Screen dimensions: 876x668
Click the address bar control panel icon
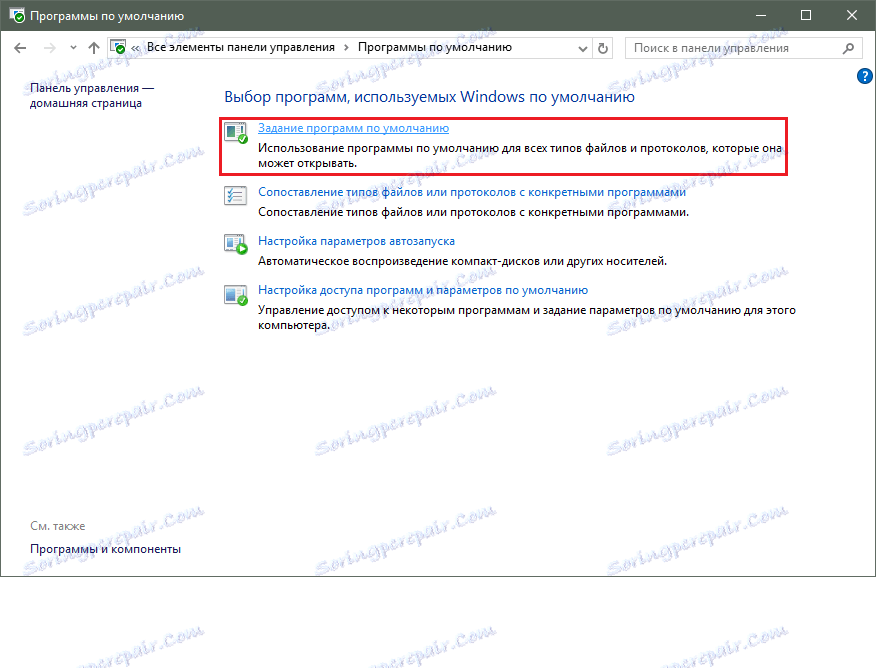pos(118,47)
